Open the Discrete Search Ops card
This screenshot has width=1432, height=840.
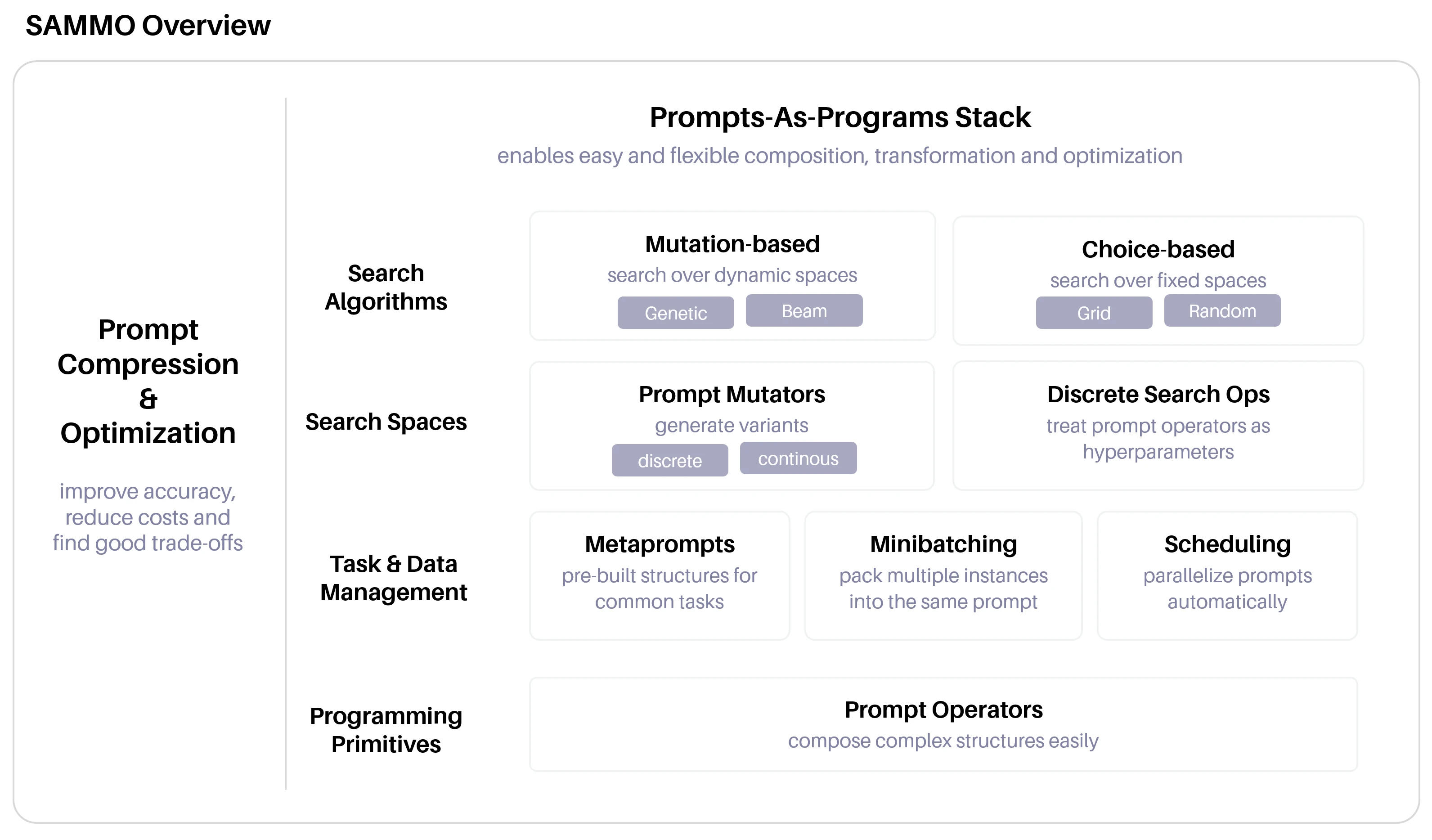pos(1158,426)
